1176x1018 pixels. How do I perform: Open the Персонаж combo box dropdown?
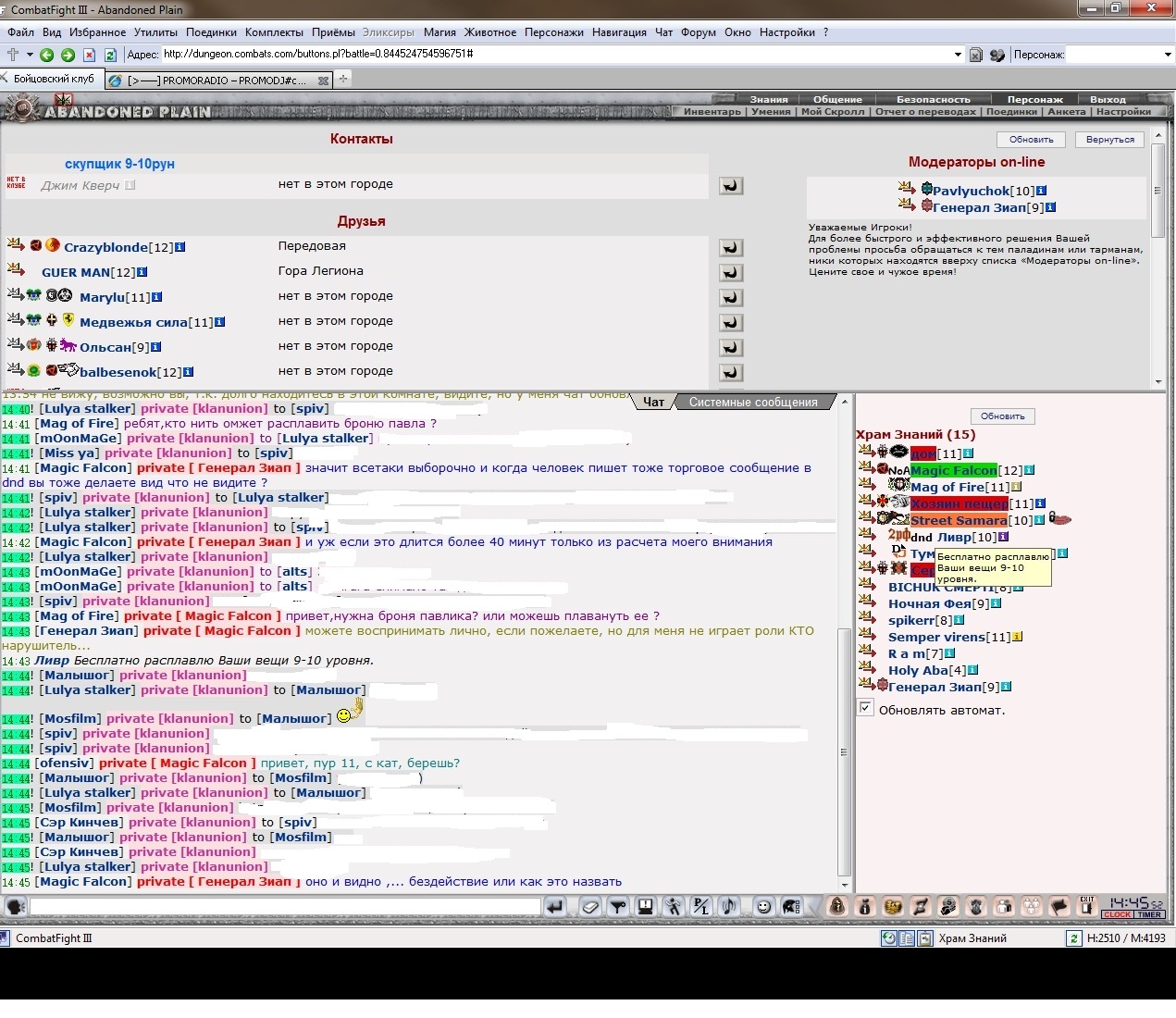pos(1168,55)
